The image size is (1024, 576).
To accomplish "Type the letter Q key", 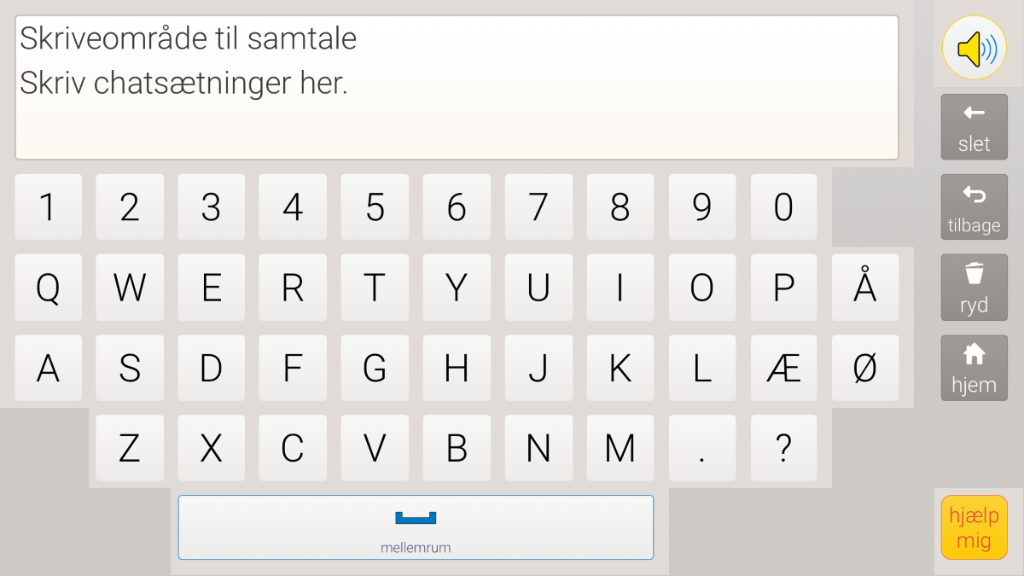I will coord(48,288).
